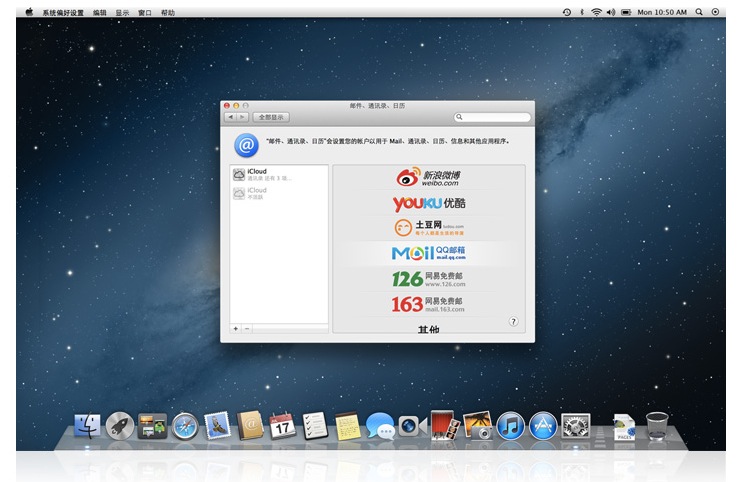The height and width of the screenshot is (482, 739).
Task: Click the preferences search field
Action: 492,117
